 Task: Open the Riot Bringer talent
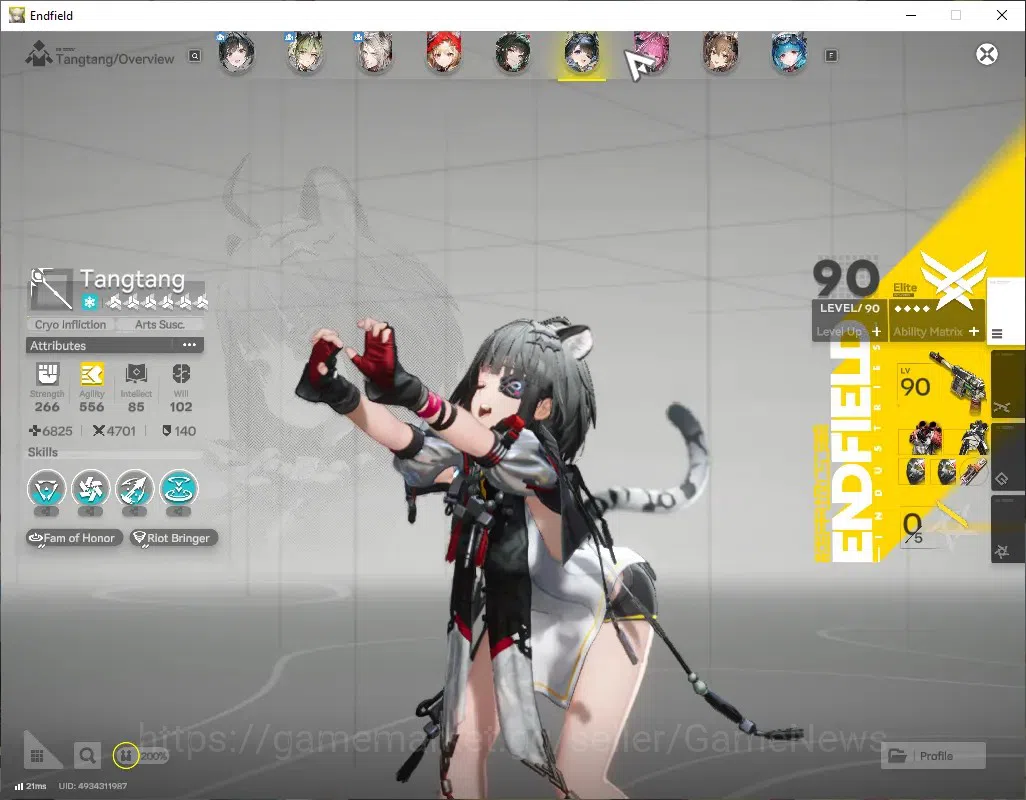click(173, 538)
